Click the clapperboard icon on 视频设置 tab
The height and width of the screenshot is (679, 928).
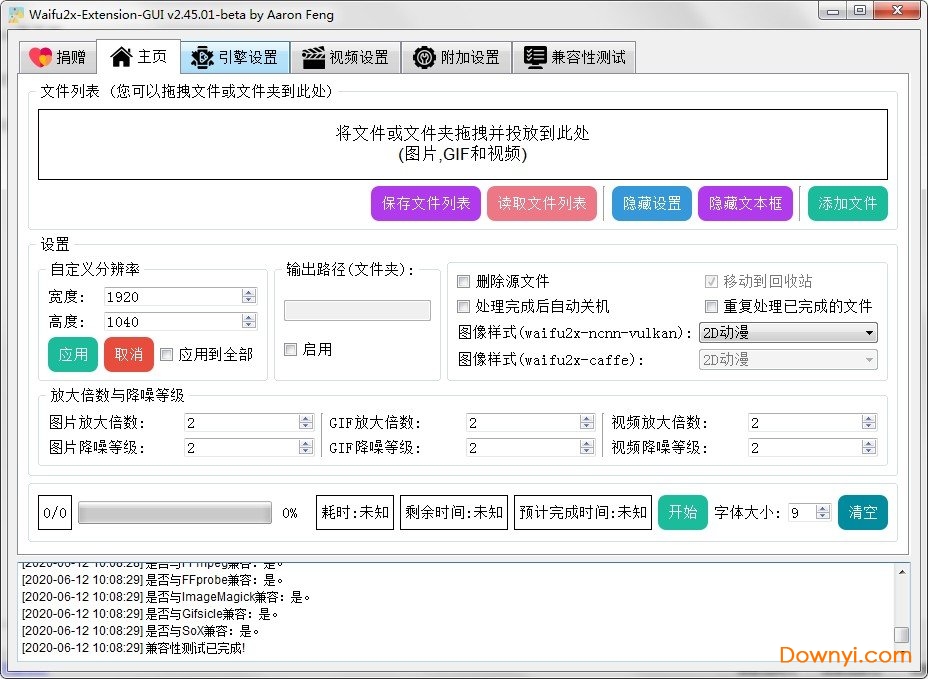click(315, 57)
